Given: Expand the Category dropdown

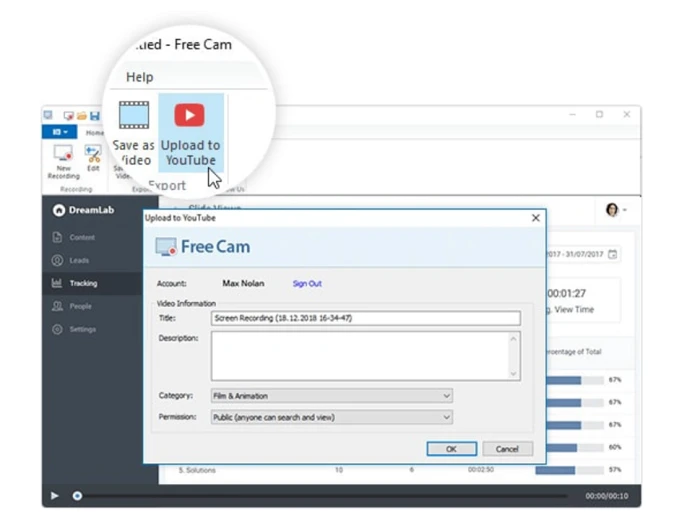Looking at the screenshot, I should (332, 396).
